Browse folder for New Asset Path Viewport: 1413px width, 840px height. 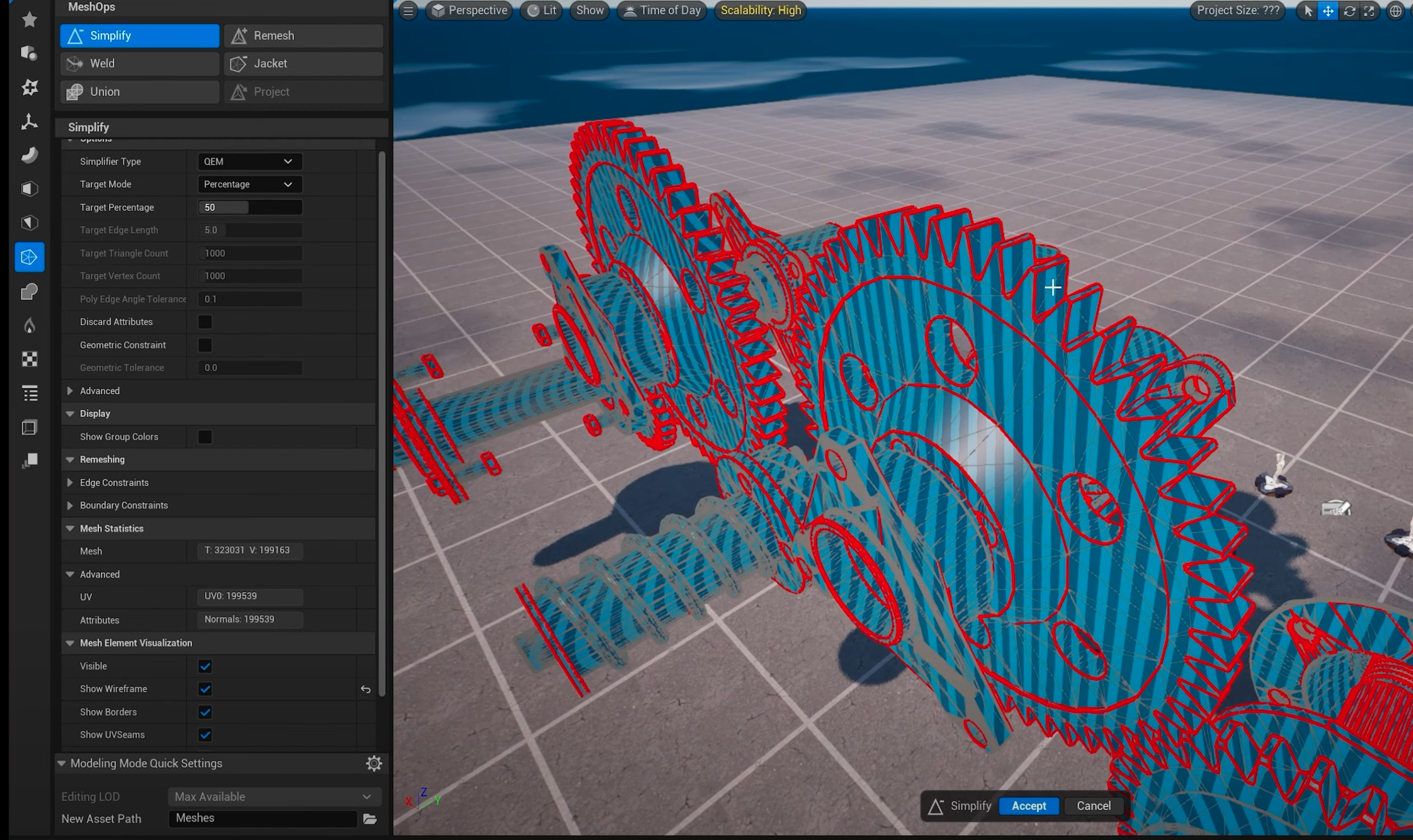point(370,819)
